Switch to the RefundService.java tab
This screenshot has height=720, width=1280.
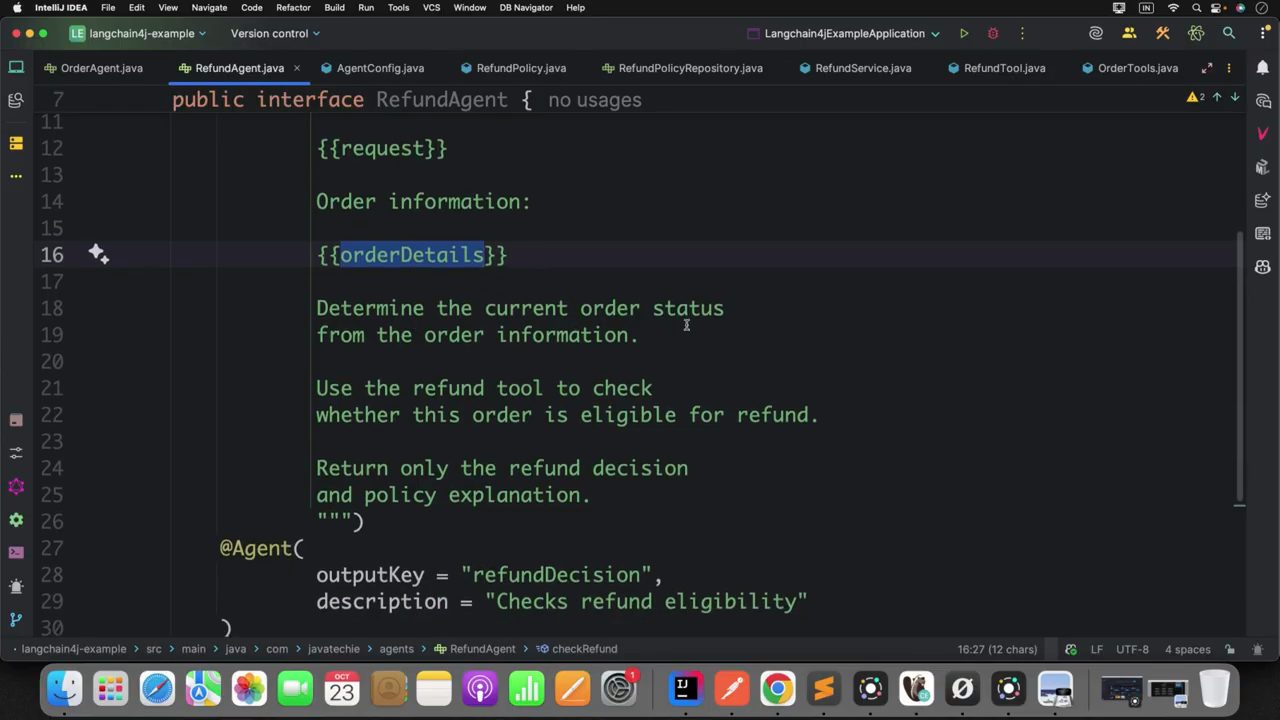tap(854, 68)
